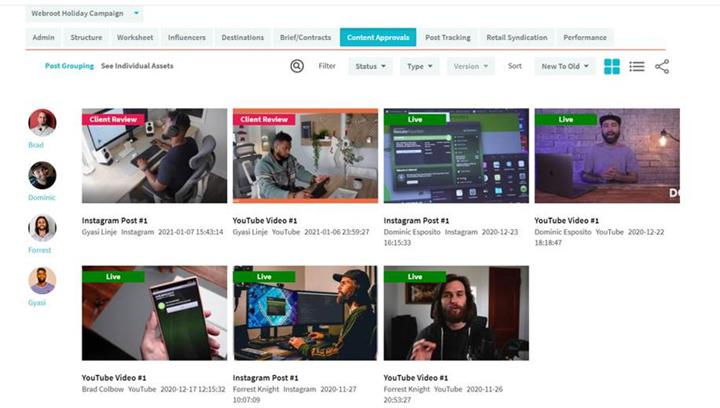Click the Filter label
The image size is (720, 408).
[327, 66]
